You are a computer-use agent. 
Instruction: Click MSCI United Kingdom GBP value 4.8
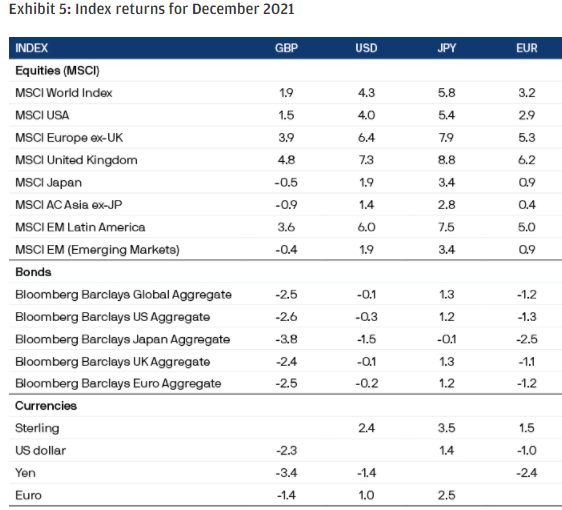click(286, 160)
